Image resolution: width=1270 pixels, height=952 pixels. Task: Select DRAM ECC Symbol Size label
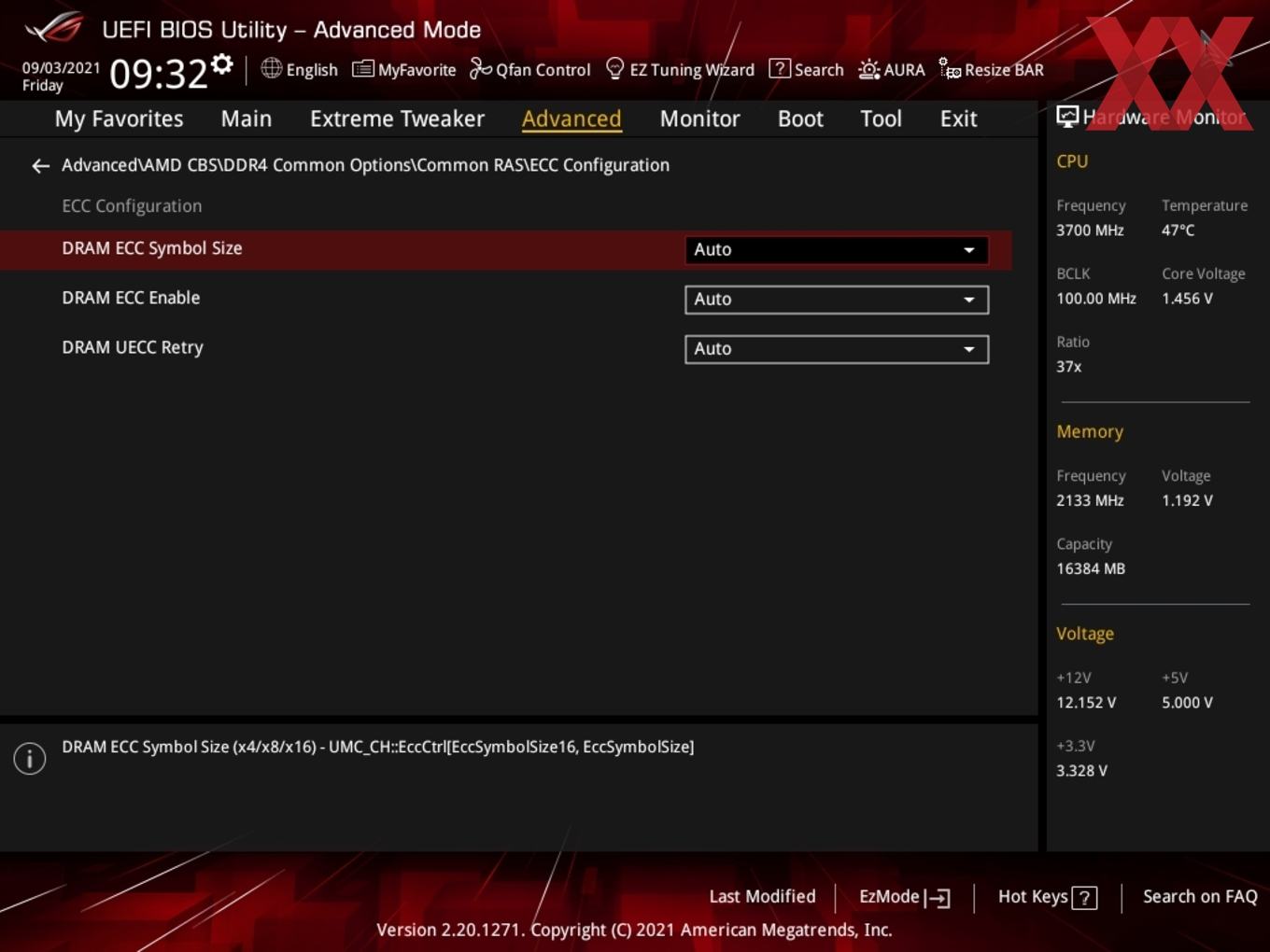point(152,248)
